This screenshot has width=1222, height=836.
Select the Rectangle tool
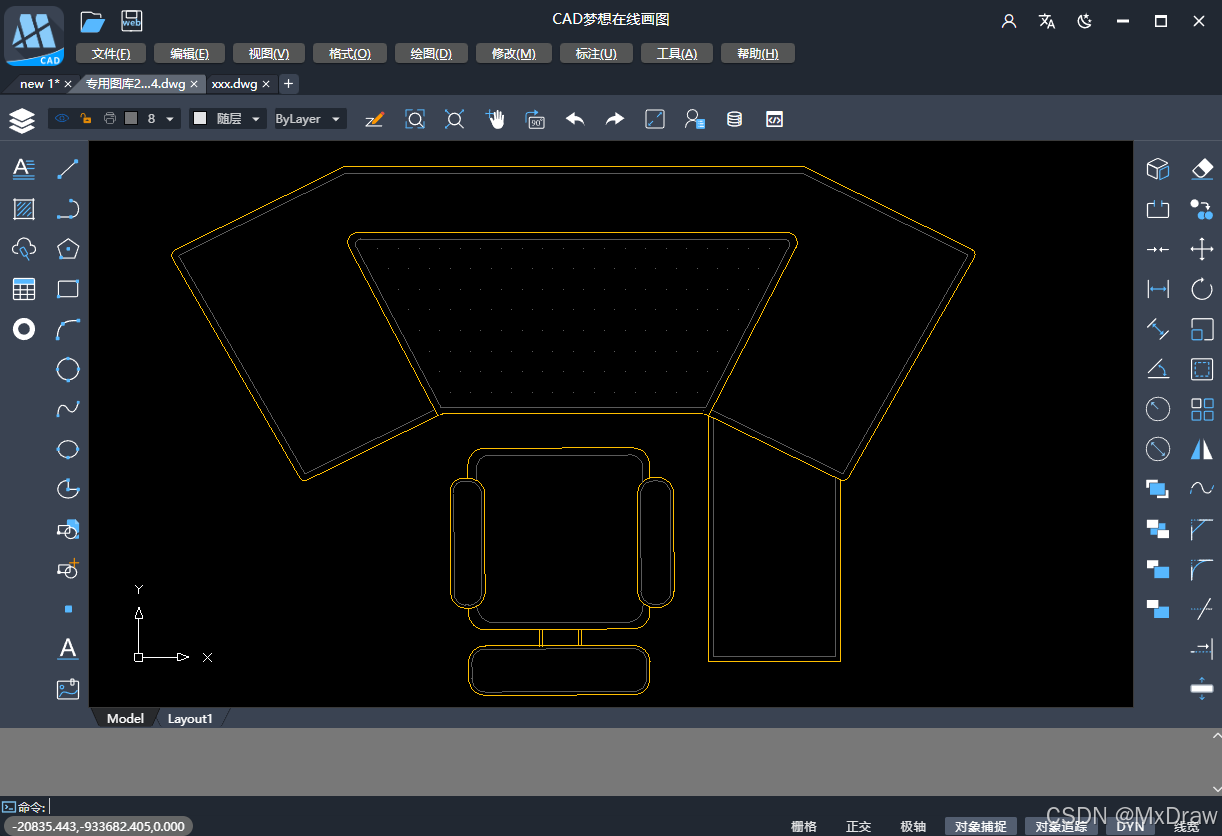click(x=68, y=289)
